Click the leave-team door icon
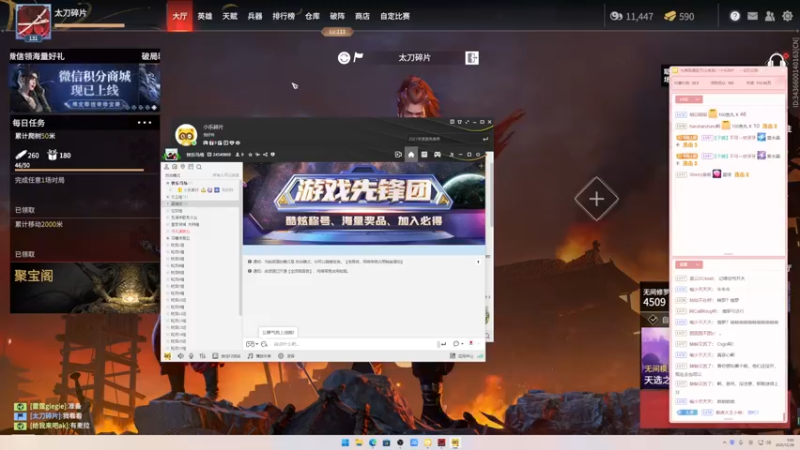The height and width of the screenshot is (450, 800). 472,58
